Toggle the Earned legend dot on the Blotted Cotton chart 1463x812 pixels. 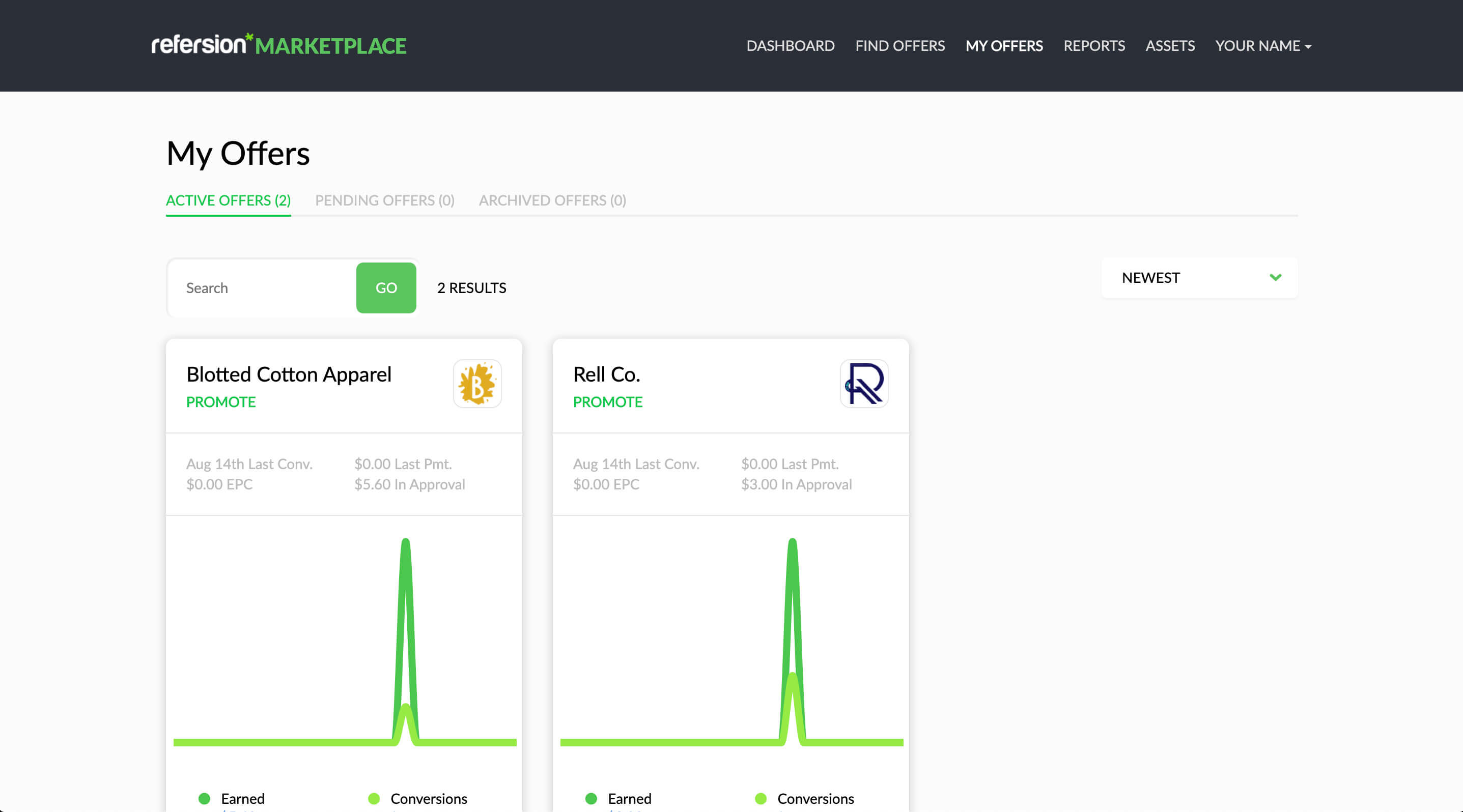coord(205,798)
